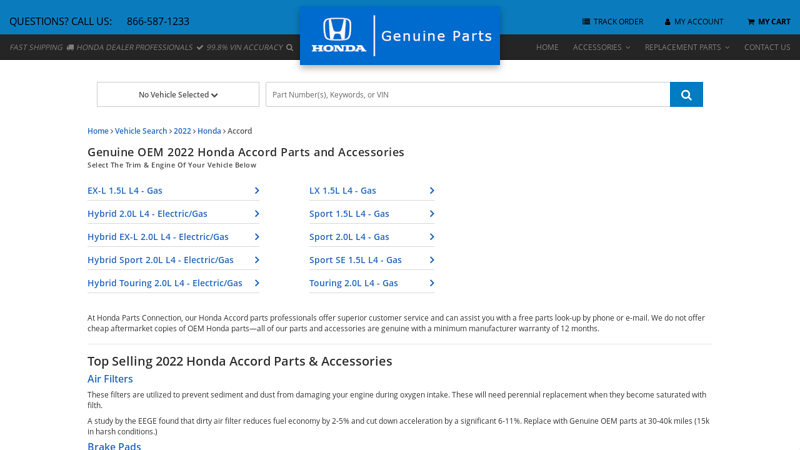Select Sport 2.0L L4 - Gas trim
Image resolution: width=800 pixels, height=450 pixels.
[349, 237]
